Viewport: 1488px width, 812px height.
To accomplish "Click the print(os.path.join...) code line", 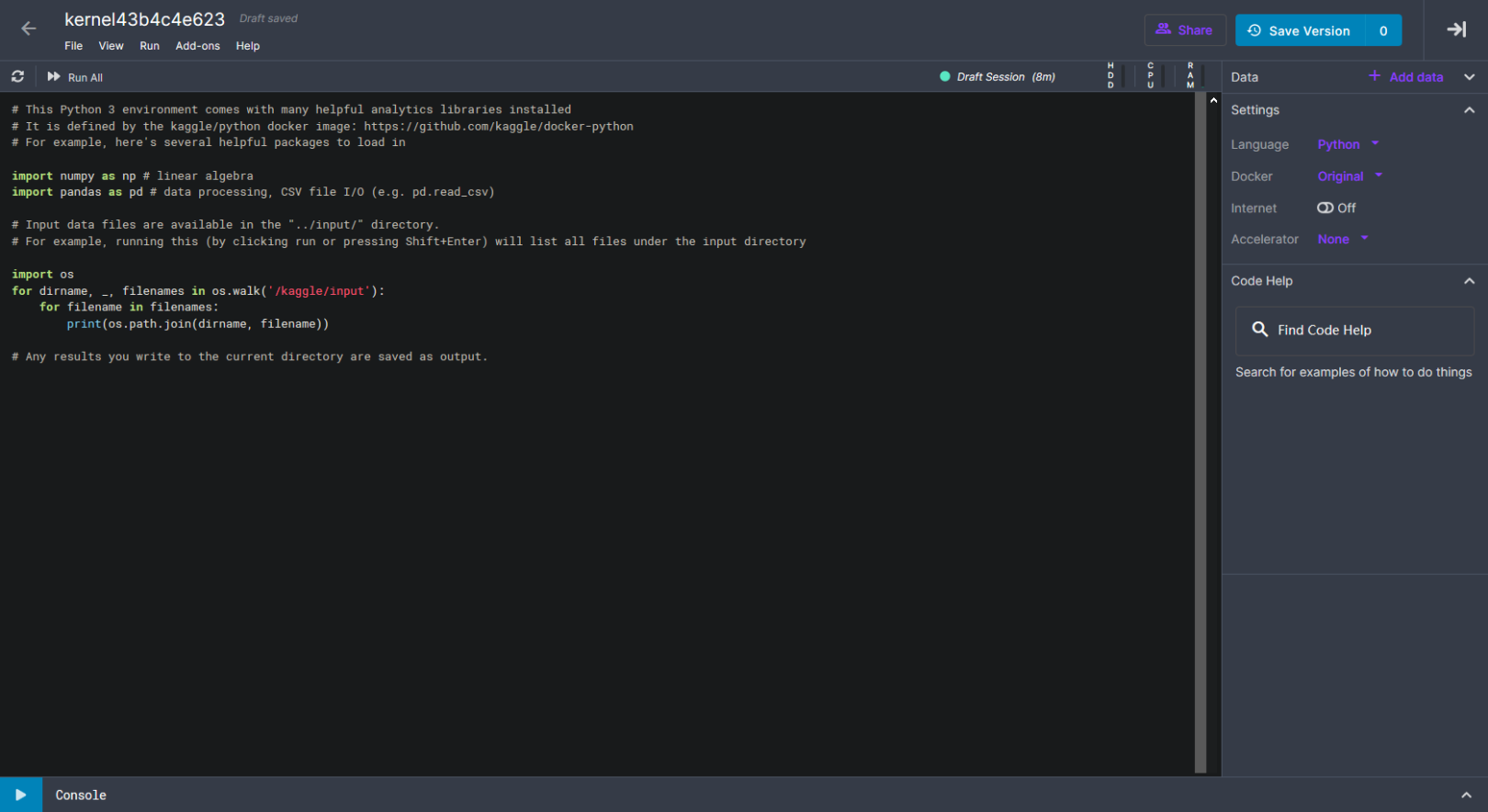I will [x=197, y=324].
